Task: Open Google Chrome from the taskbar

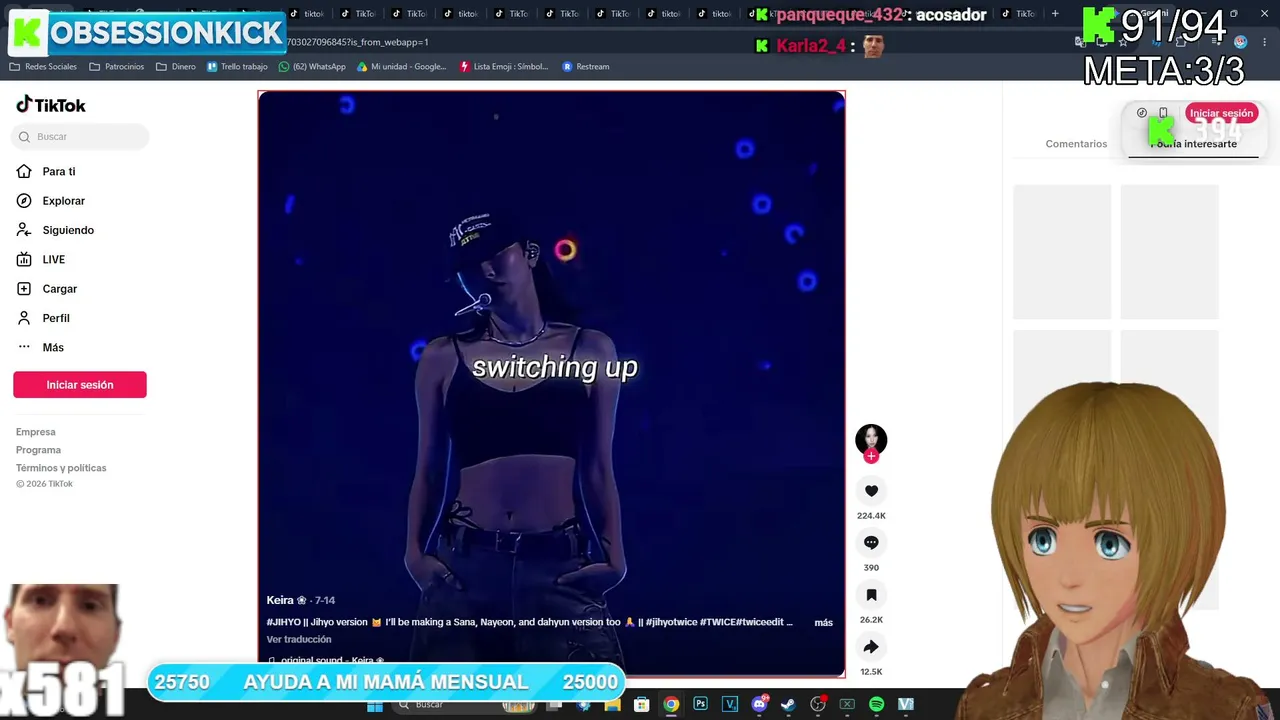Action: [x=671, y=705]
